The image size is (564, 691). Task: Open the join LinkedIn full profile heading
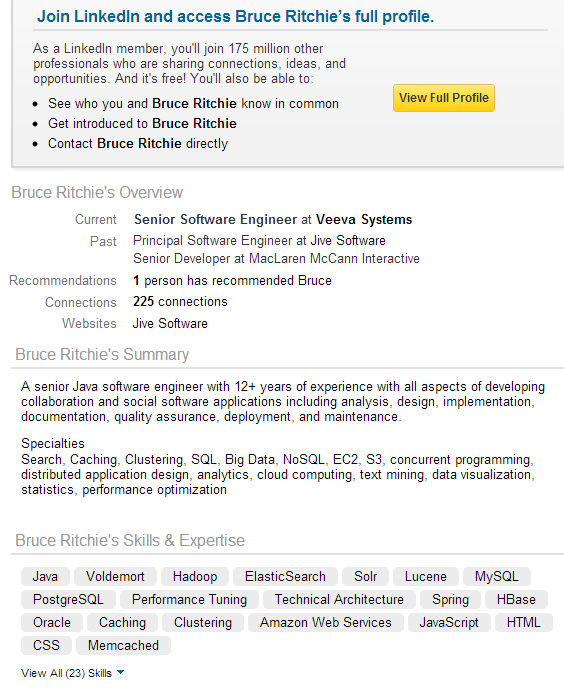tap(235, 16)
